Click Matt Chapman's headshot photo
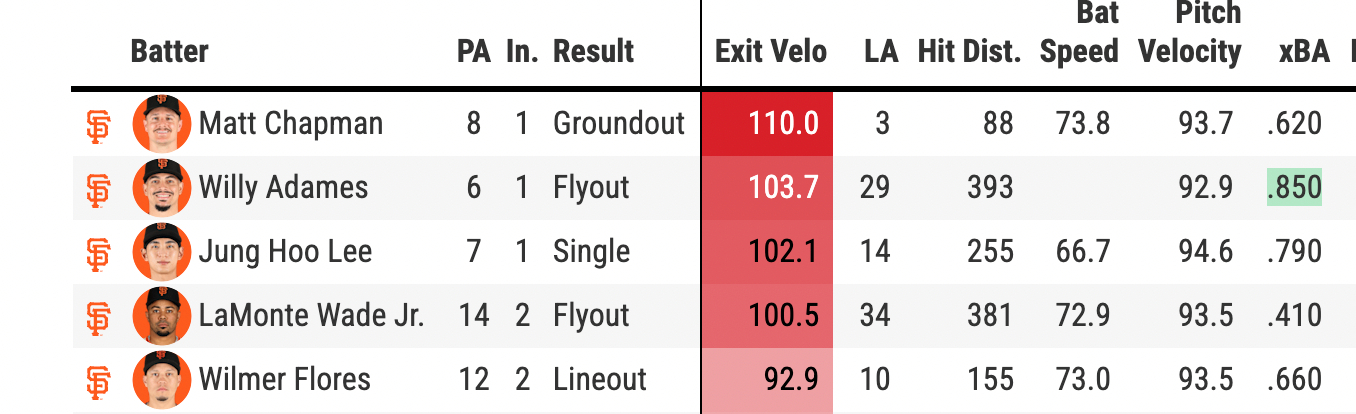1356x414 pixels. tap(161, 124)
